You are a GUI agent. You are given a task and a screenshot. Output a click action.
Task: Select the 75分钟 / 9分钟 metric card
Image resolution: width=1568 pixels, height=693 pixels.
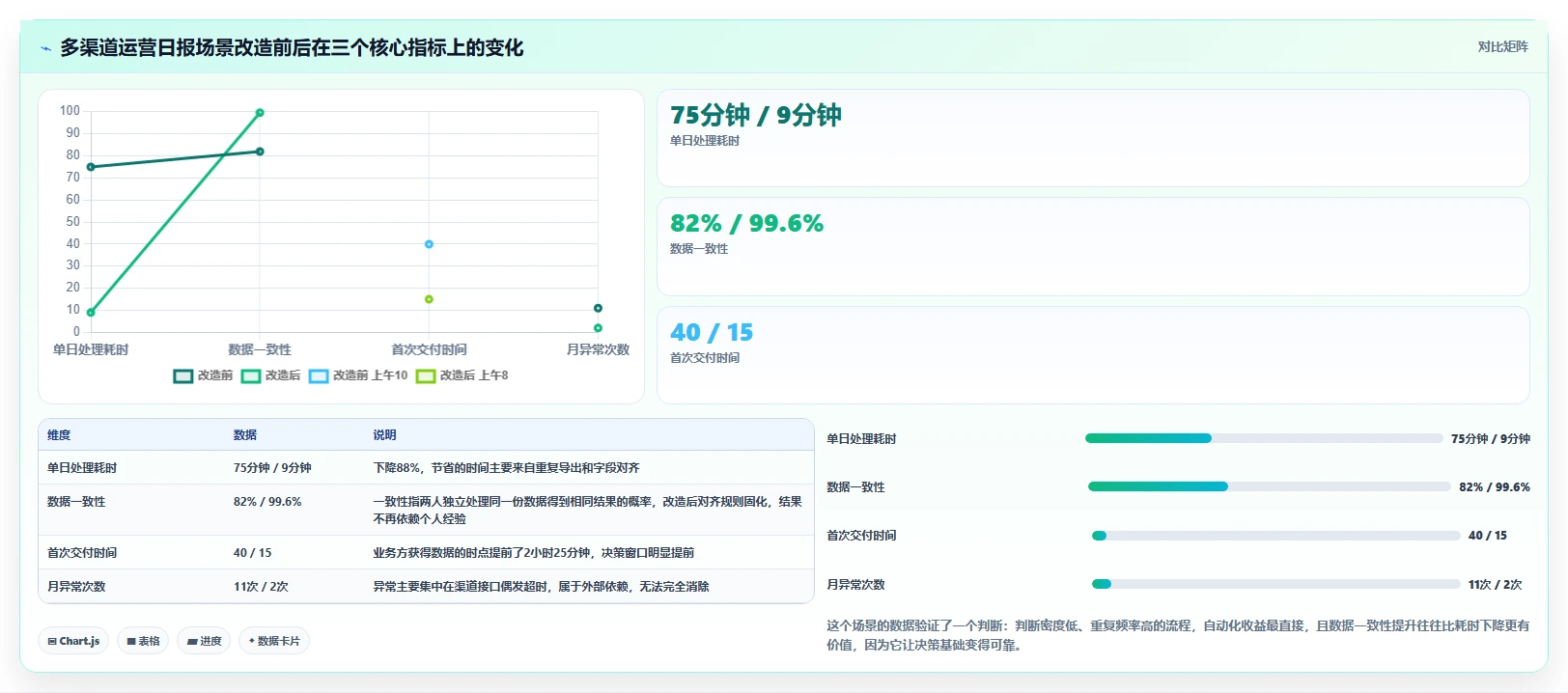click(x=1093, y=138)
